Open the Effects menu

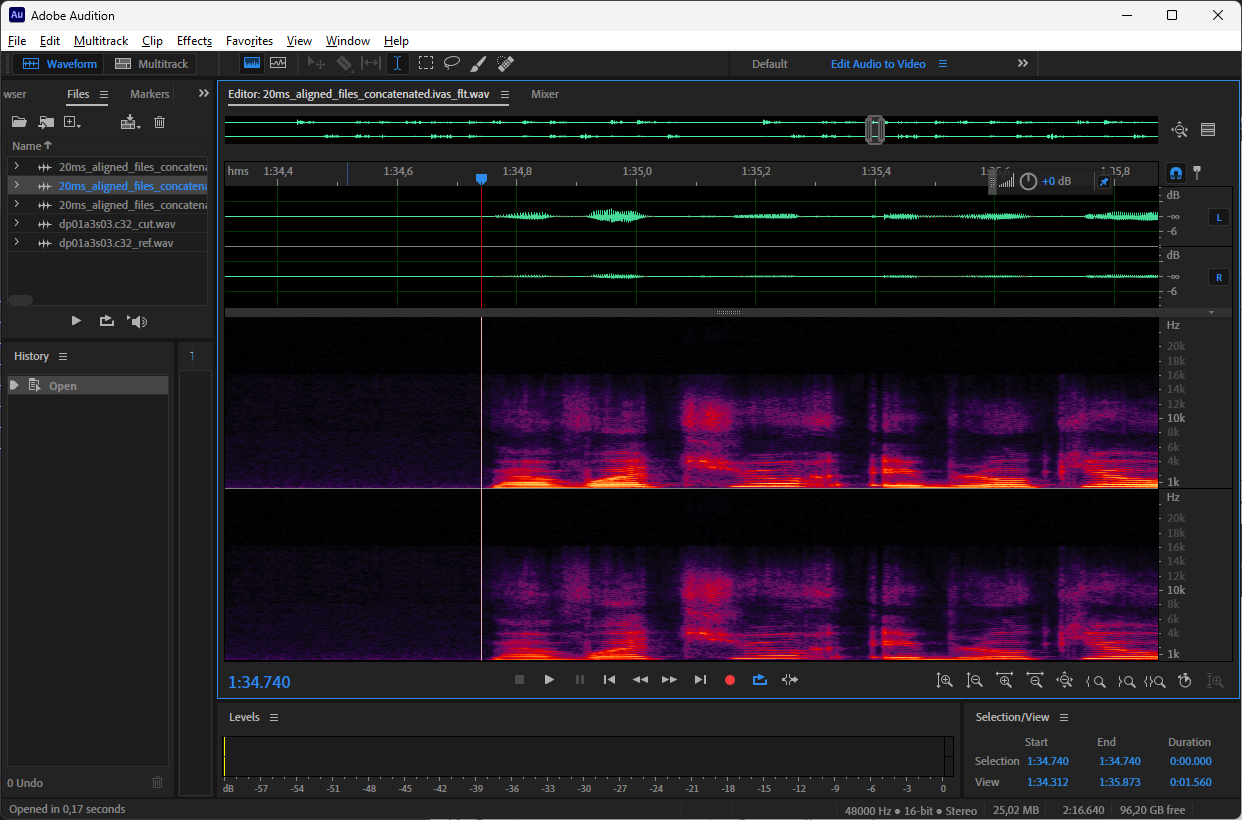(x=194, y=41)
